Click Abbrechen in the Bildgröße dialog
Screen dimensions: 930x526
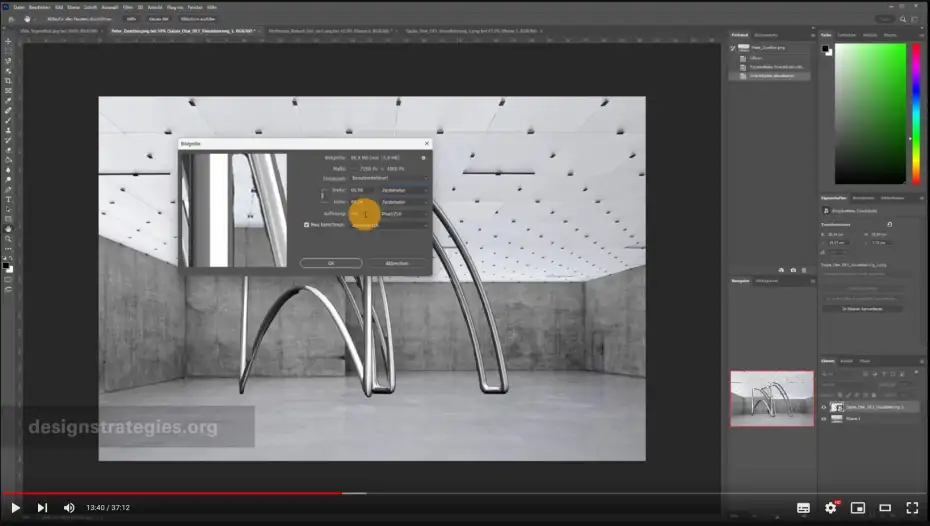pyautogui.click(x=397, y=263)
